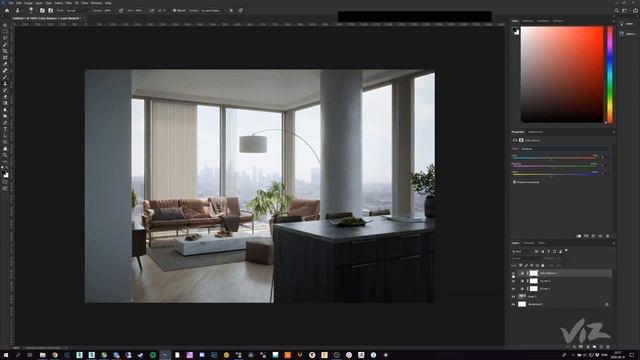Select the Hand tool
Viewport: 640px width, 360px height.
[x=5, y=149]
